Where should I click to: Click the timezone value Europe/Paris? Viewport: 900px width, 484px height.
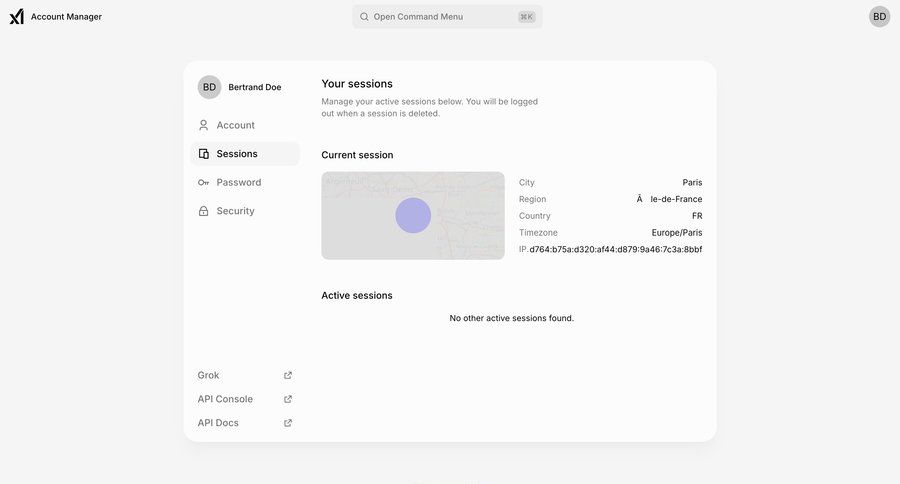(677, 233)
